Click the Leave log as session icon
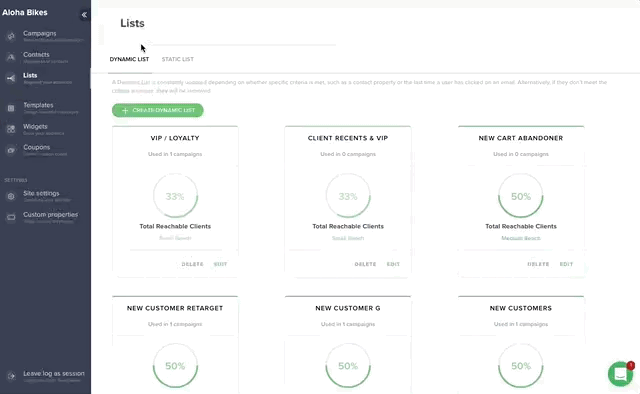Image resolution: width=640 pixels, height=394 pixels. [x=11, y=376]
